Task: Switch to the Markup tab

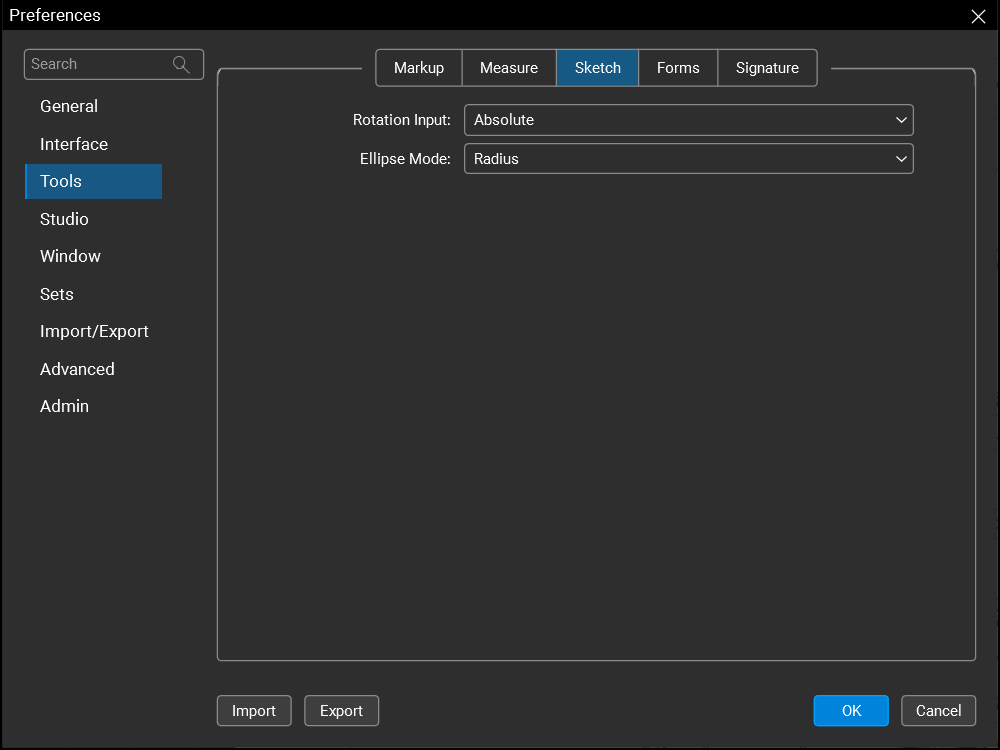Action: coord(418,68)
